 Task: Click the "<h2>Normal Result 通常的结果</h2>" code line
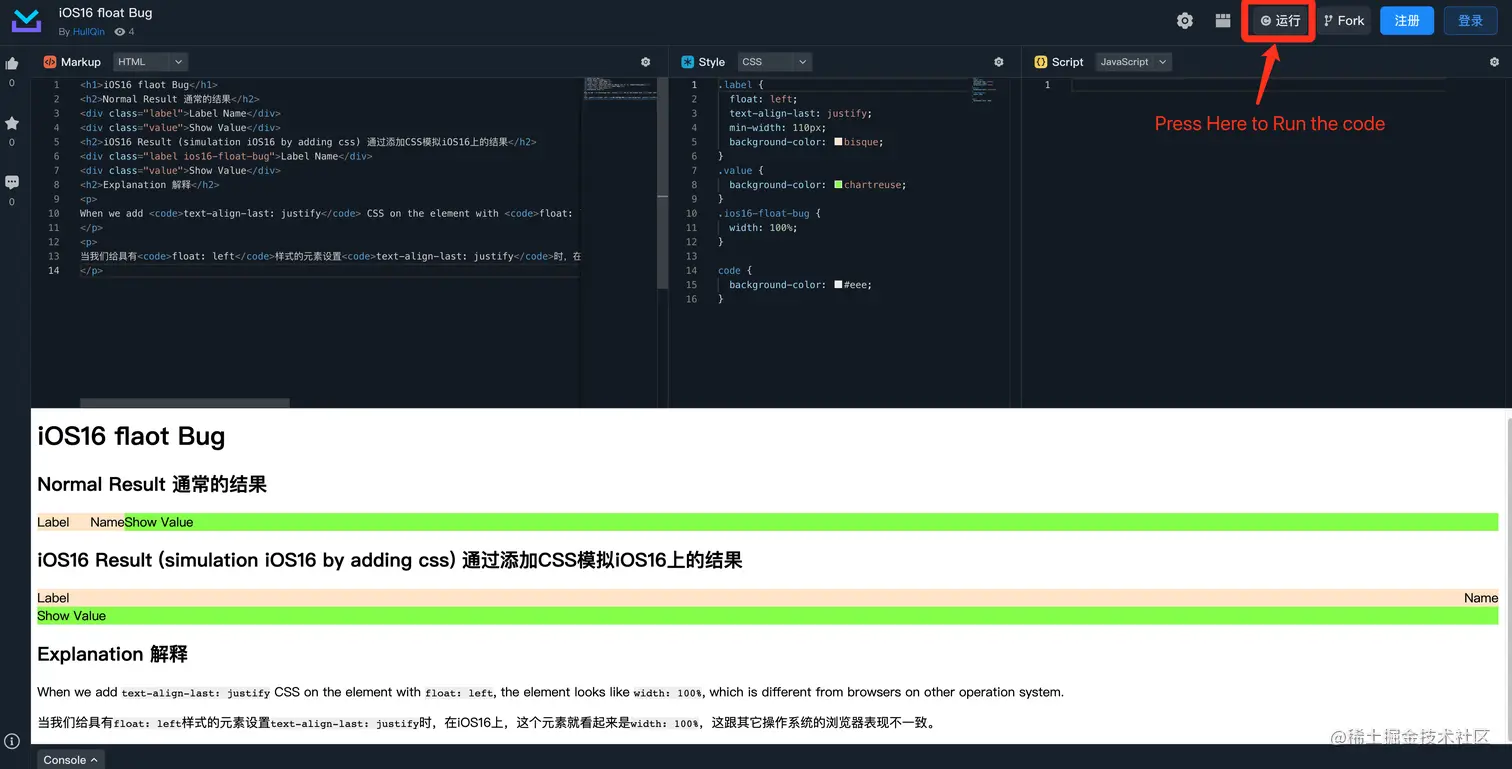point(170,99)
